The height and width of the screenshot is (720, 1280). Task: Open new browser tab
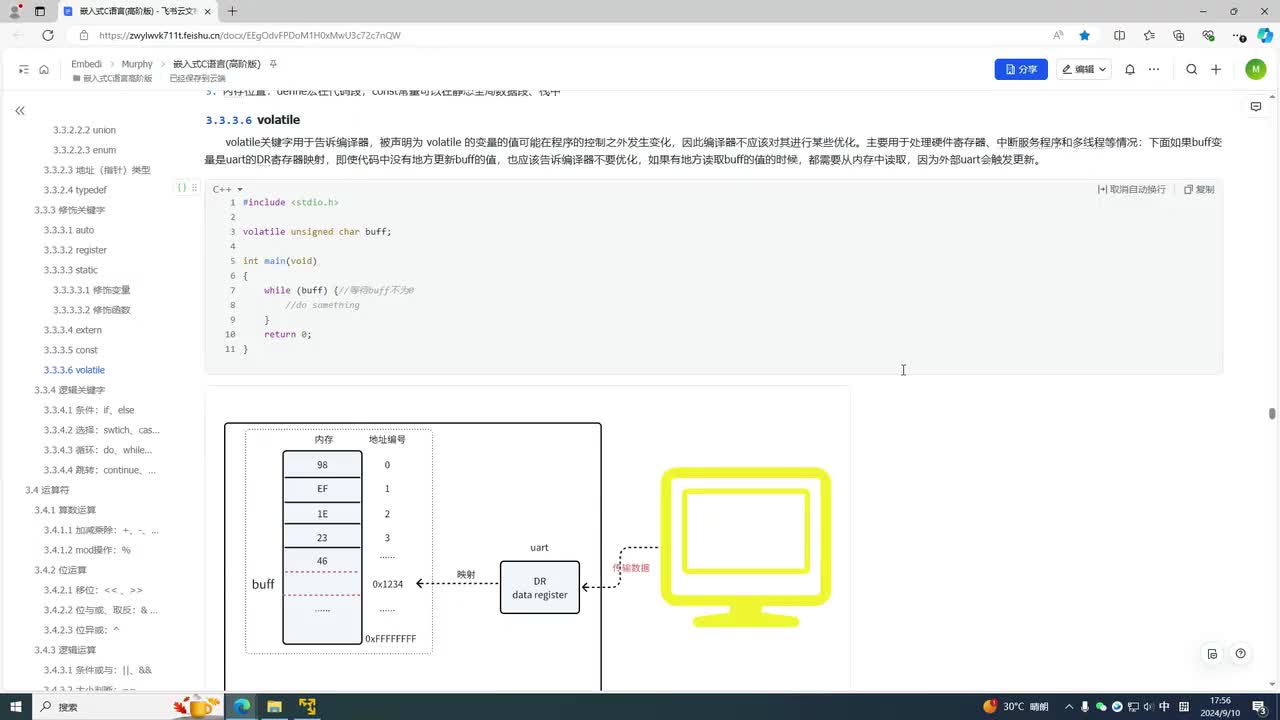coord(232,11)
